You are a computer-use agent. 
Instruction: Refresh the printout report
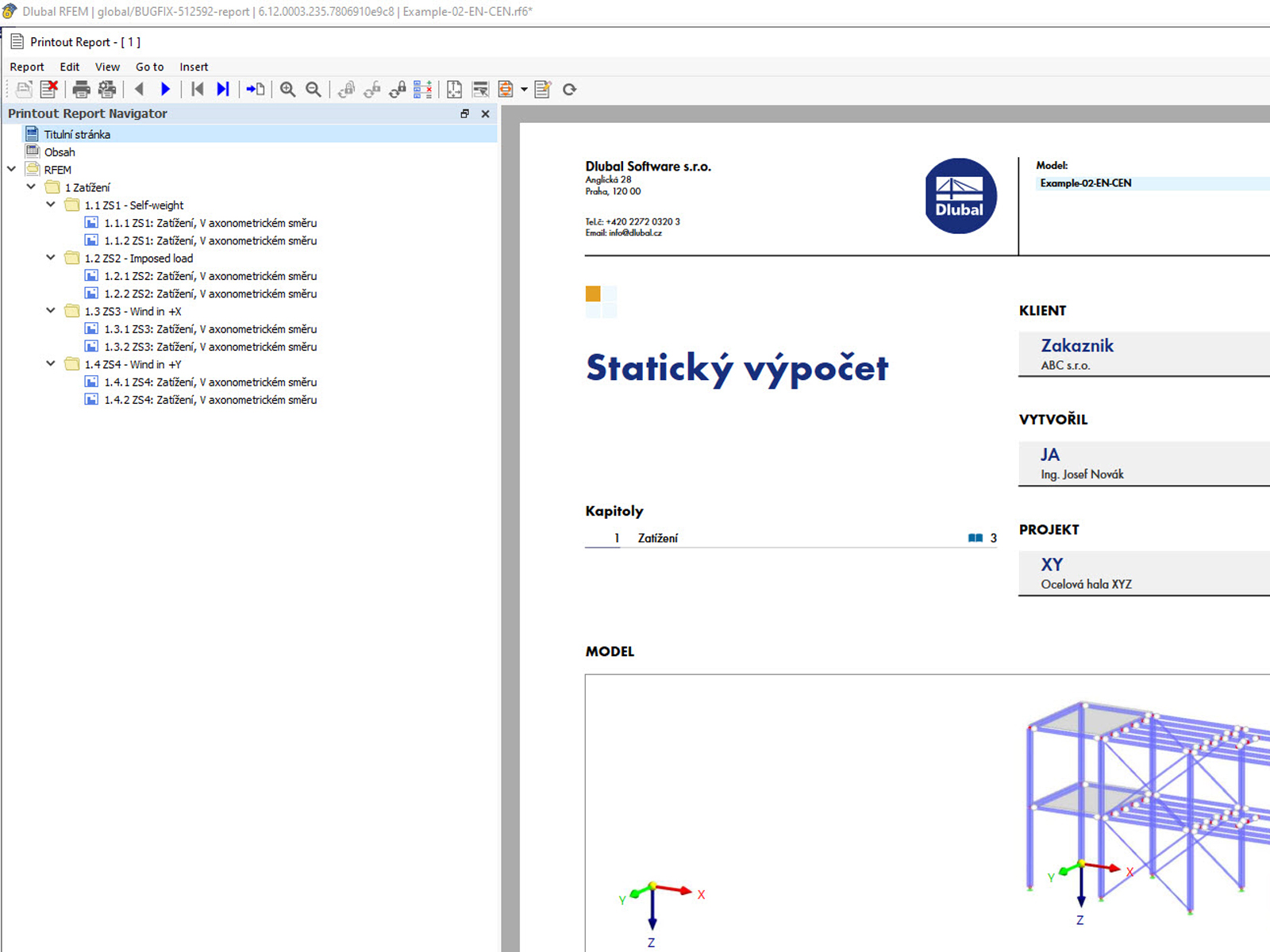(x=569, y=89)
